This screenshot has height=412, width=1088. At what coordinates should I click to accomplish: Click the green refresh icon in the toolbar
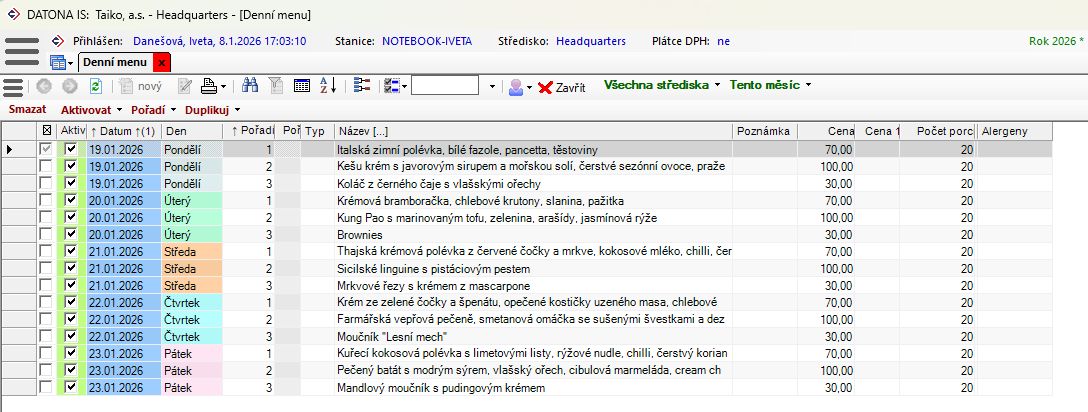(95, 87)
